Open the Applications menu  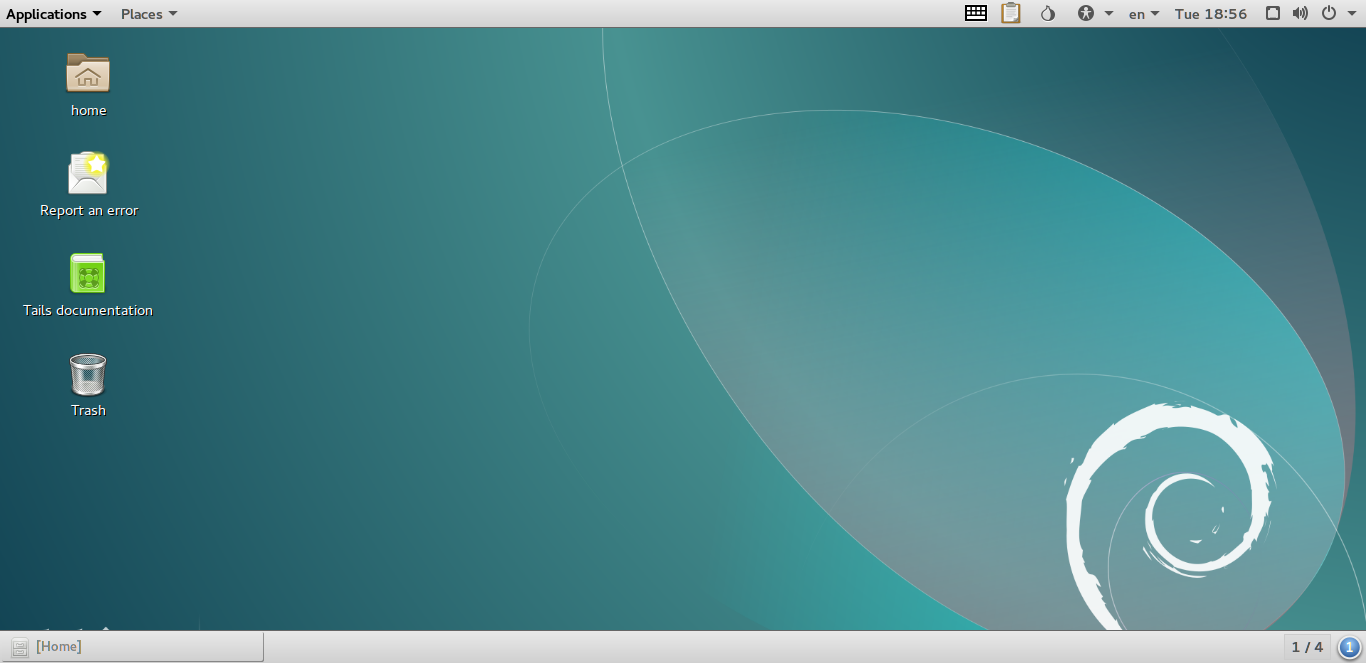[x=53, y=14]
